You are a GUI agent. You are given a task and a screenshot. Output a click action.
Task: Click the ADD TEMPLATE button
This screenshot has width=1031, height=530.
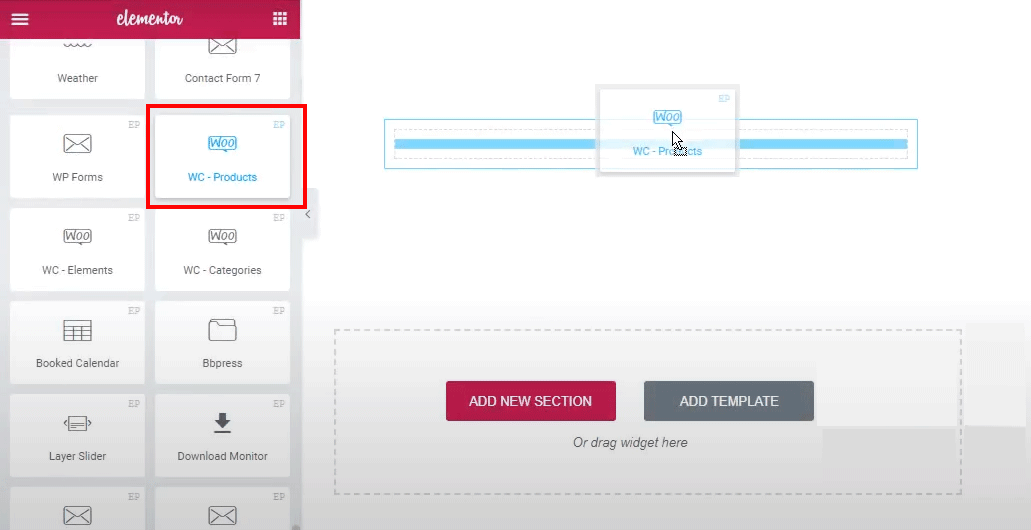[729, 401]
